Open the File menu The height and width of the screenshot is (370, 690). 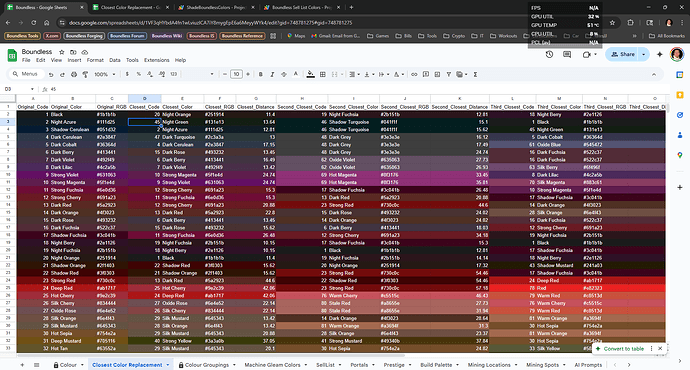pos(26,60)
